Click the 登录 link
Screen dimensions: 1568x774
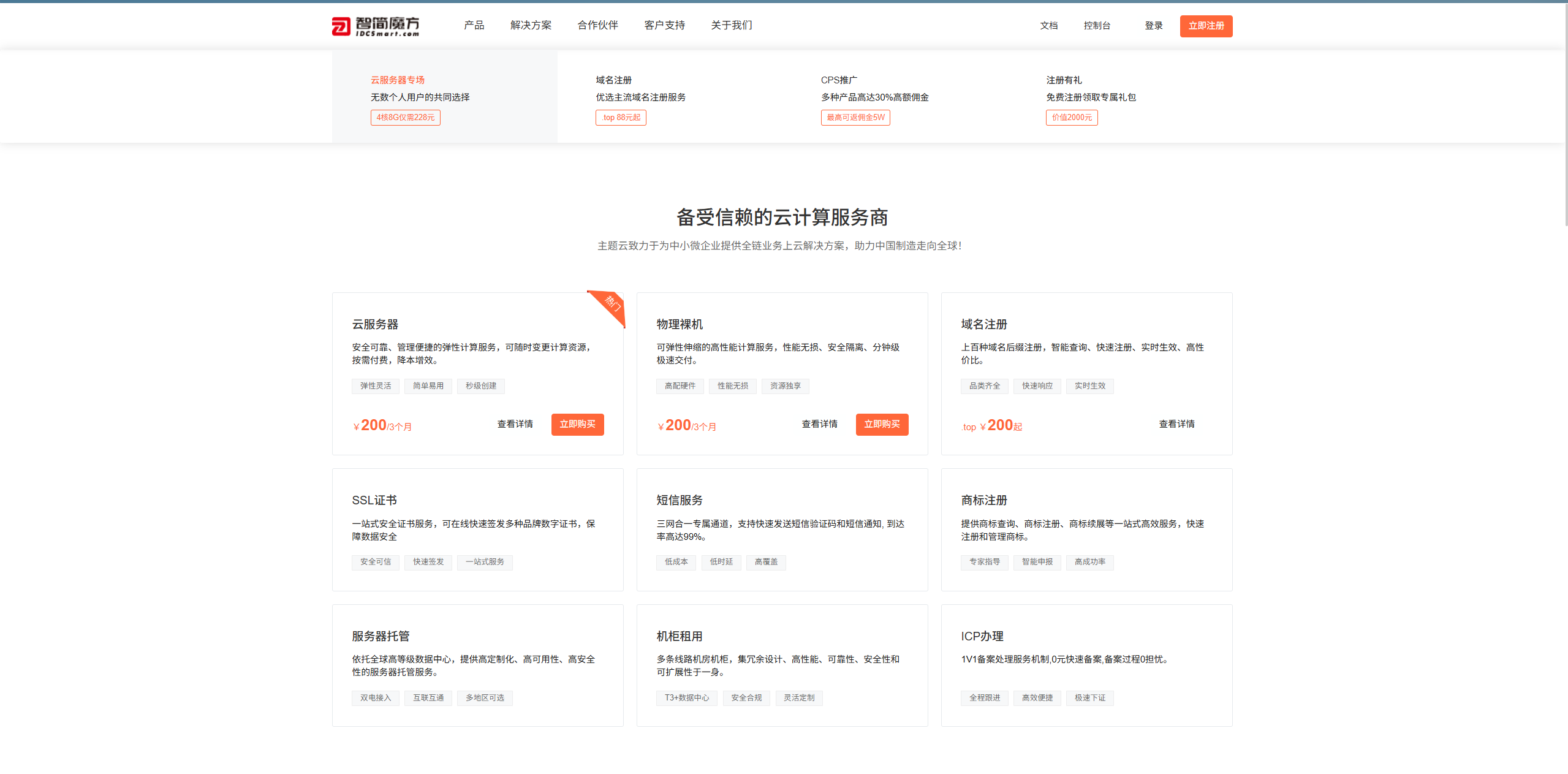tap(1153, 26)
